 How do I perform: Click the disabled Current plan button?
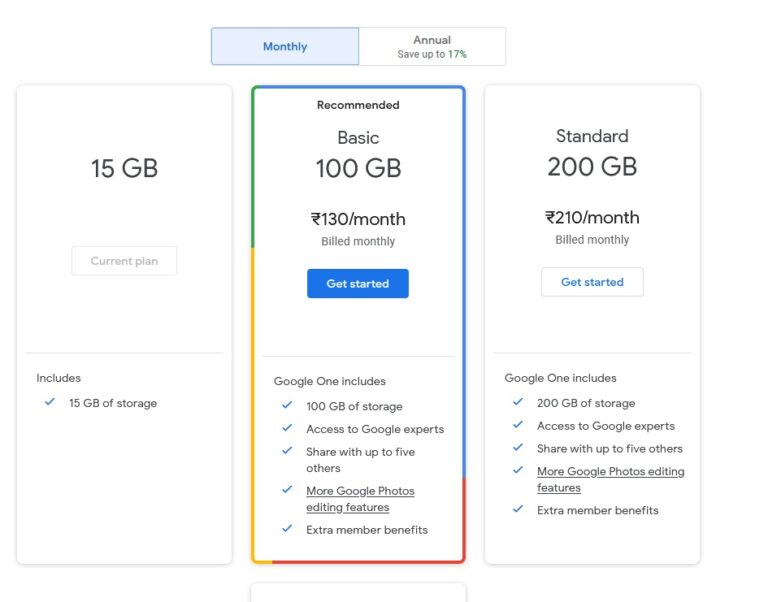pyautogui.click(x=124, y=261)
